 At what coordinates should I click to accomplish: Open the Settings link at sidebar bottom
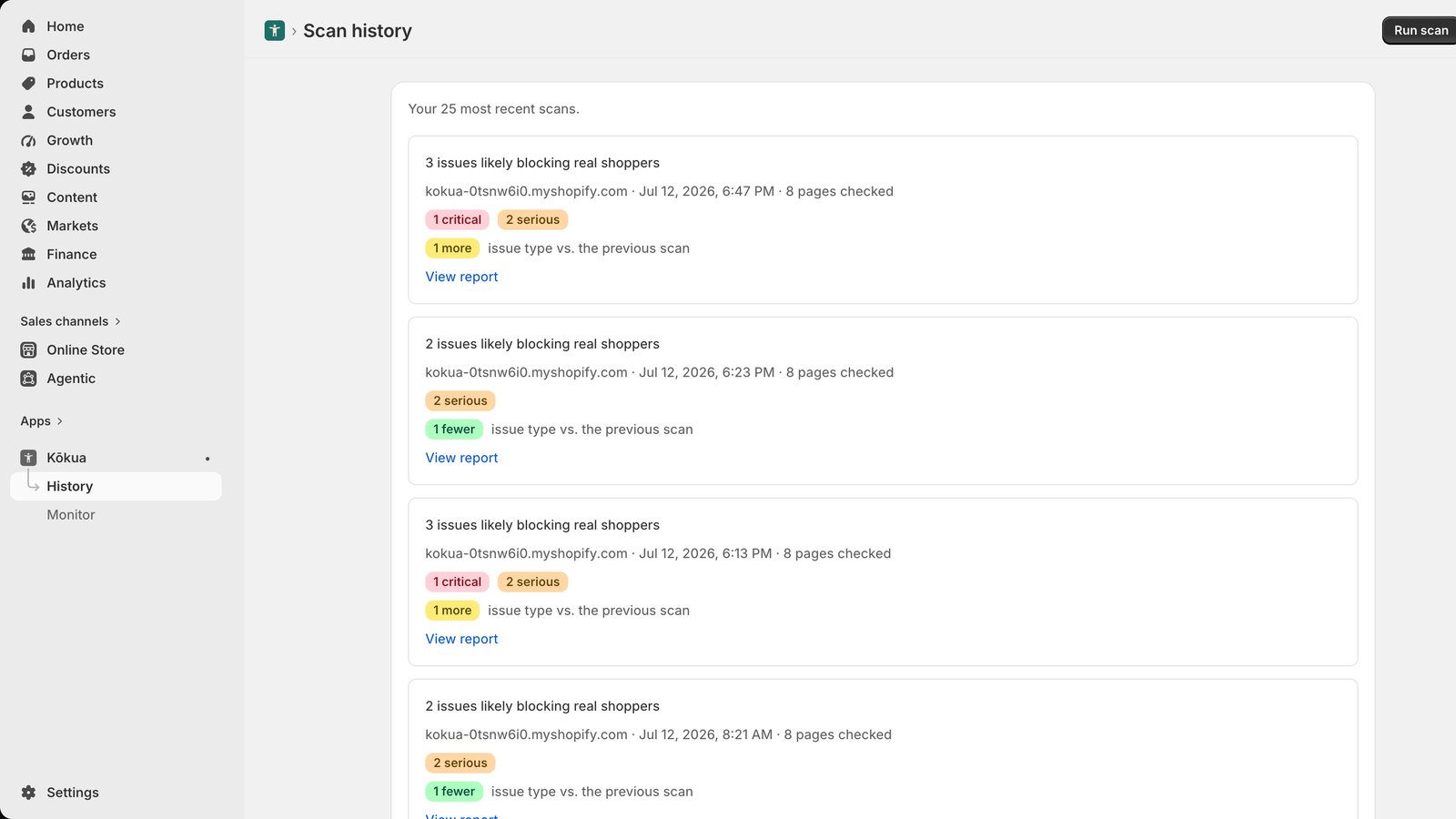click(73, 793)
